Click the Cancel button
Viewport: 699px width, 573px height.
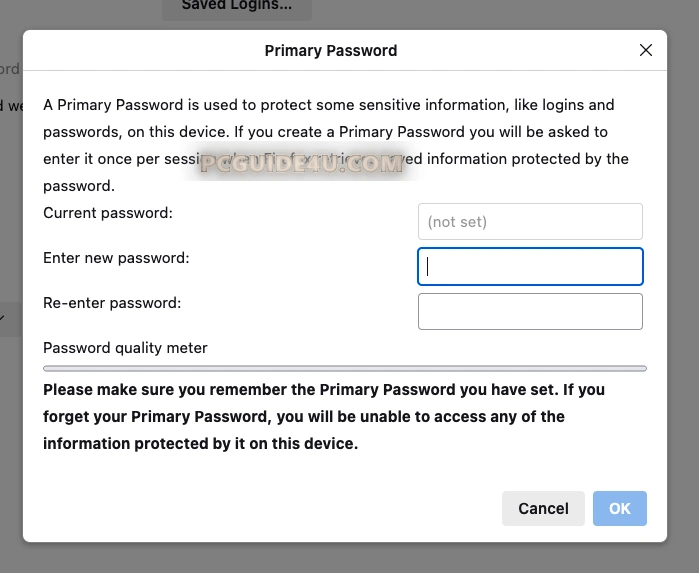(543, 508)
